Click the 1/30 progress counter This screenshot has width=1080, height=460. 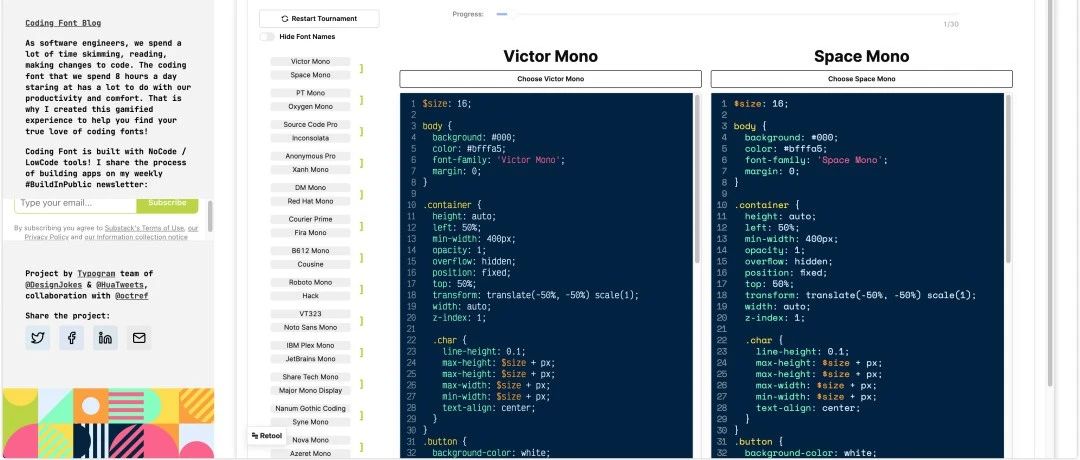click(951, 24)
